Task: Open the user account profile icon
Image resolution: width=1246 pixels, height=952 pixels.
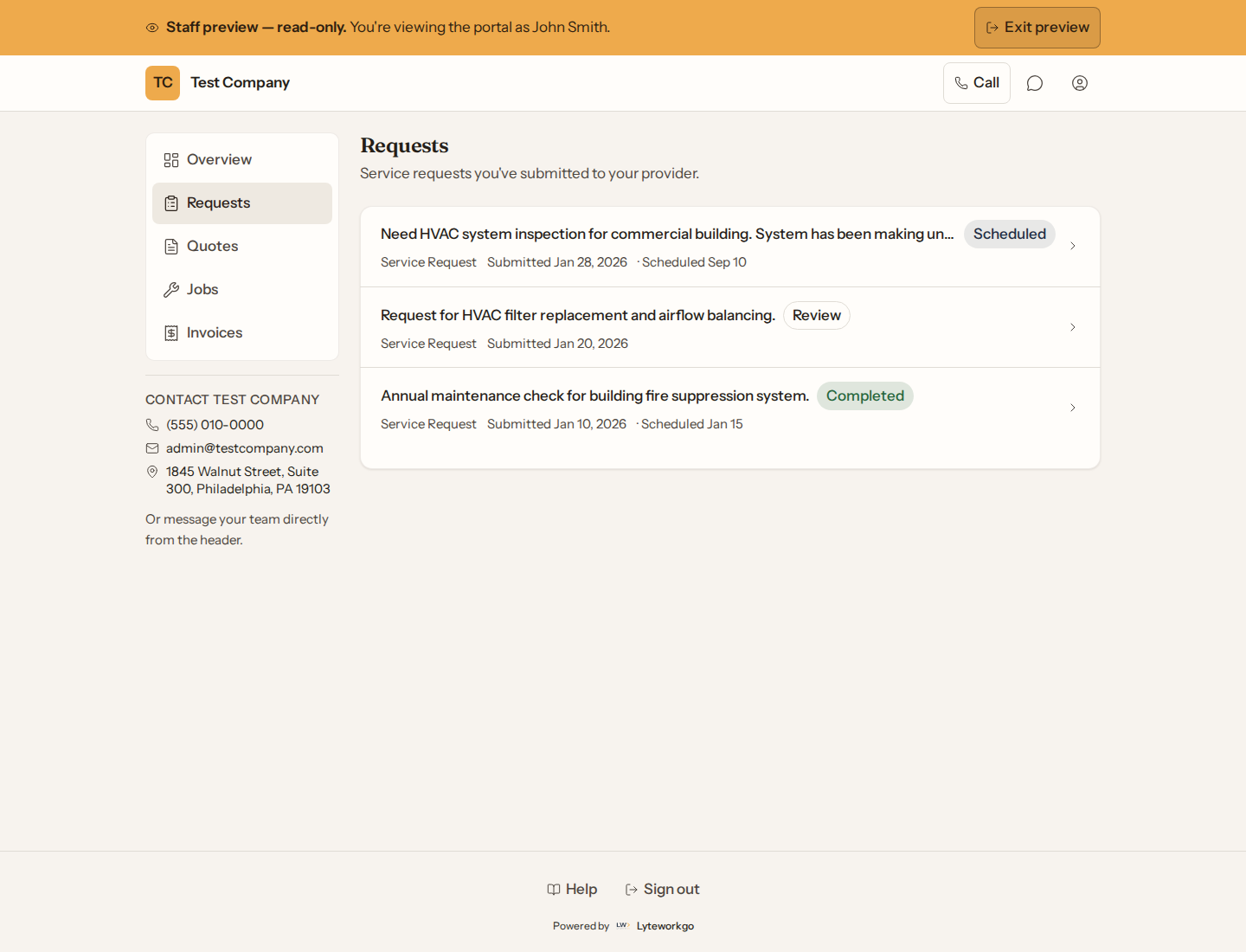Action: click(x=1080, y=83)
